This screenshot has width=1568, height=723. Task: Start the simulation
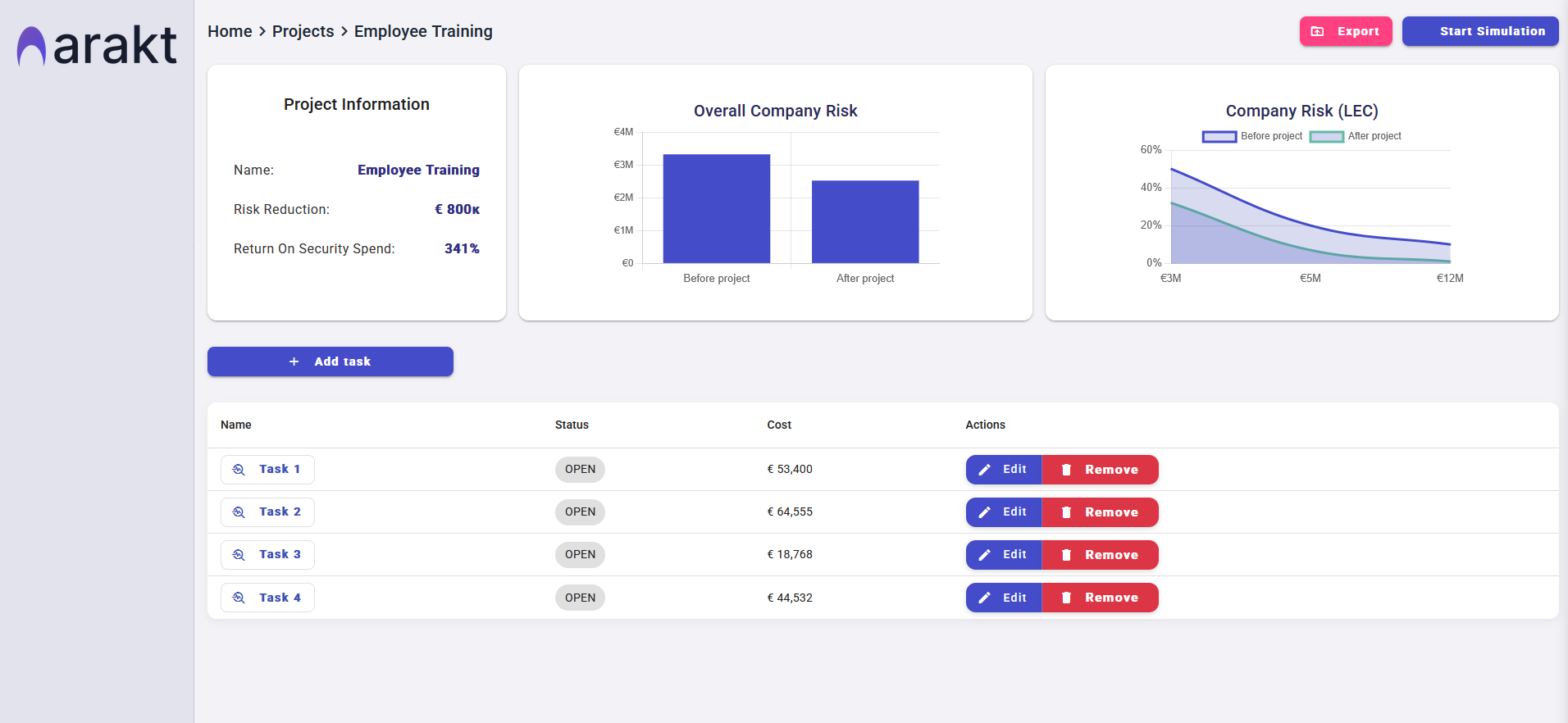1479,31
